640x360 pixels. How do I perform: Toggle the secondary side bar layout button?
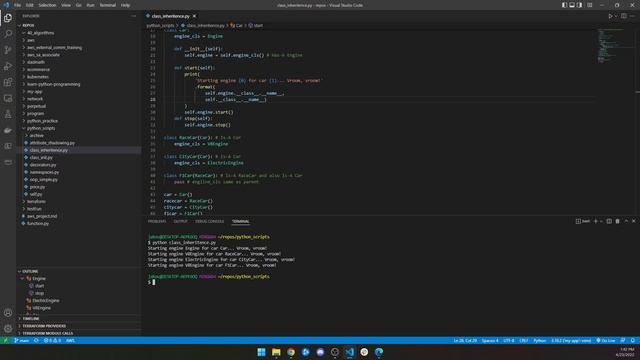[579, 5]
